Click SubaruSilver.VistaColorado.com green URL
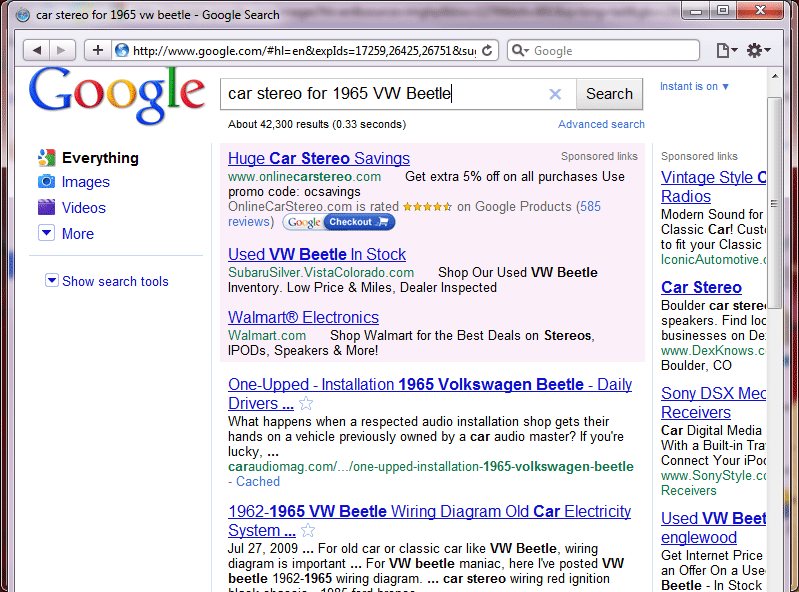 pyautogui.click(x=321, y=273)
